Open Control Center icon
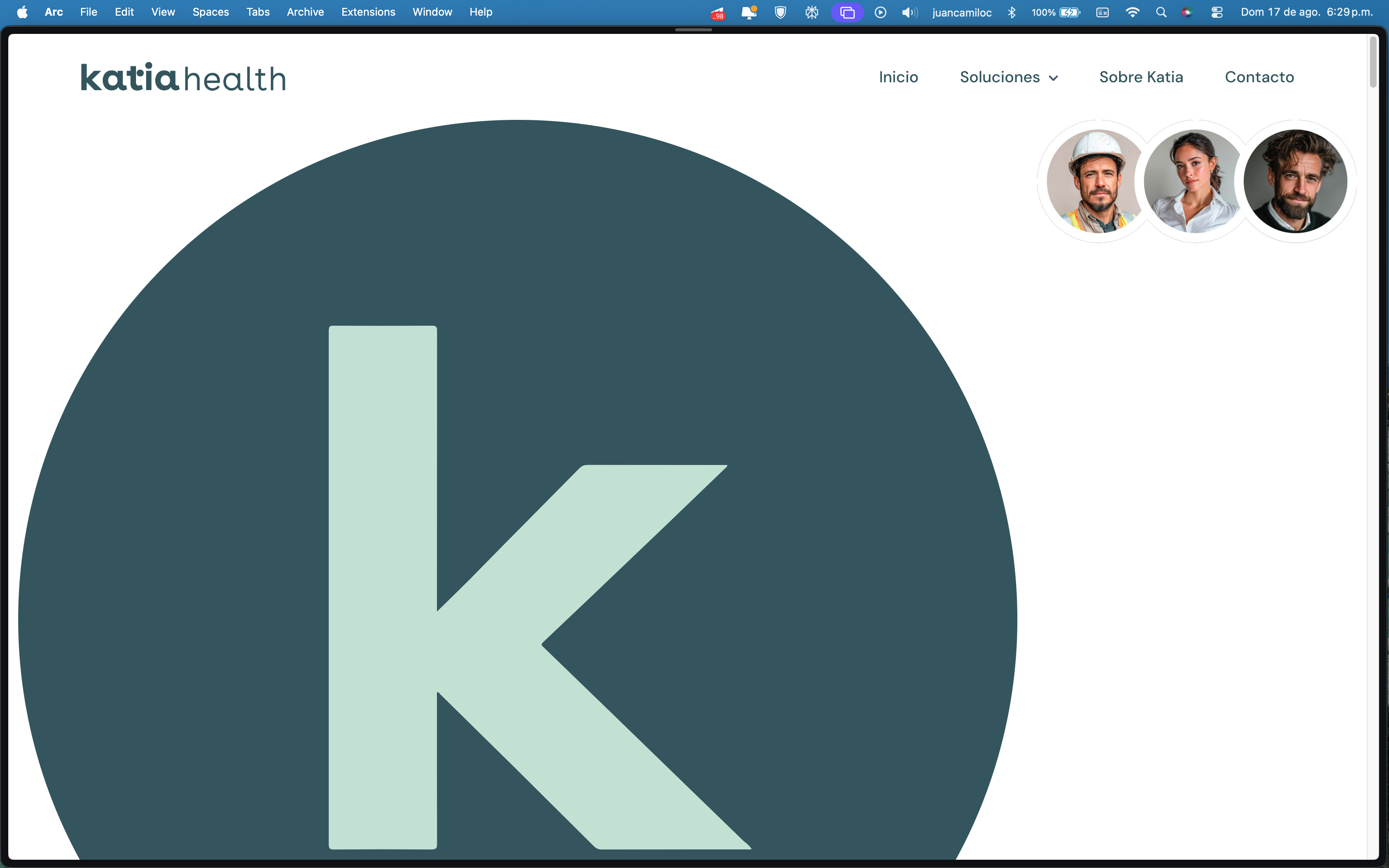Image resolution: width=1389 pixels, height=868 pixels. point(1217,12)
